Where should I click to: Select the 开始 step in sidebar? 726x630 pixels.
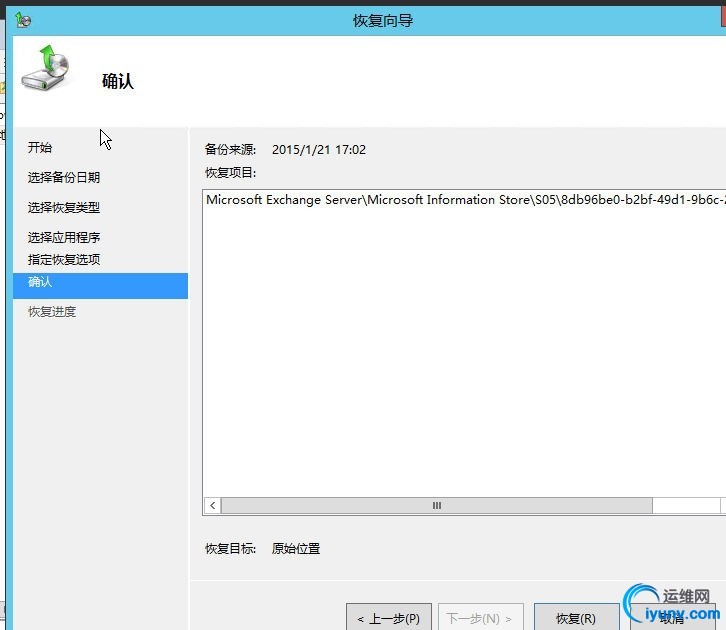point(40,148)
